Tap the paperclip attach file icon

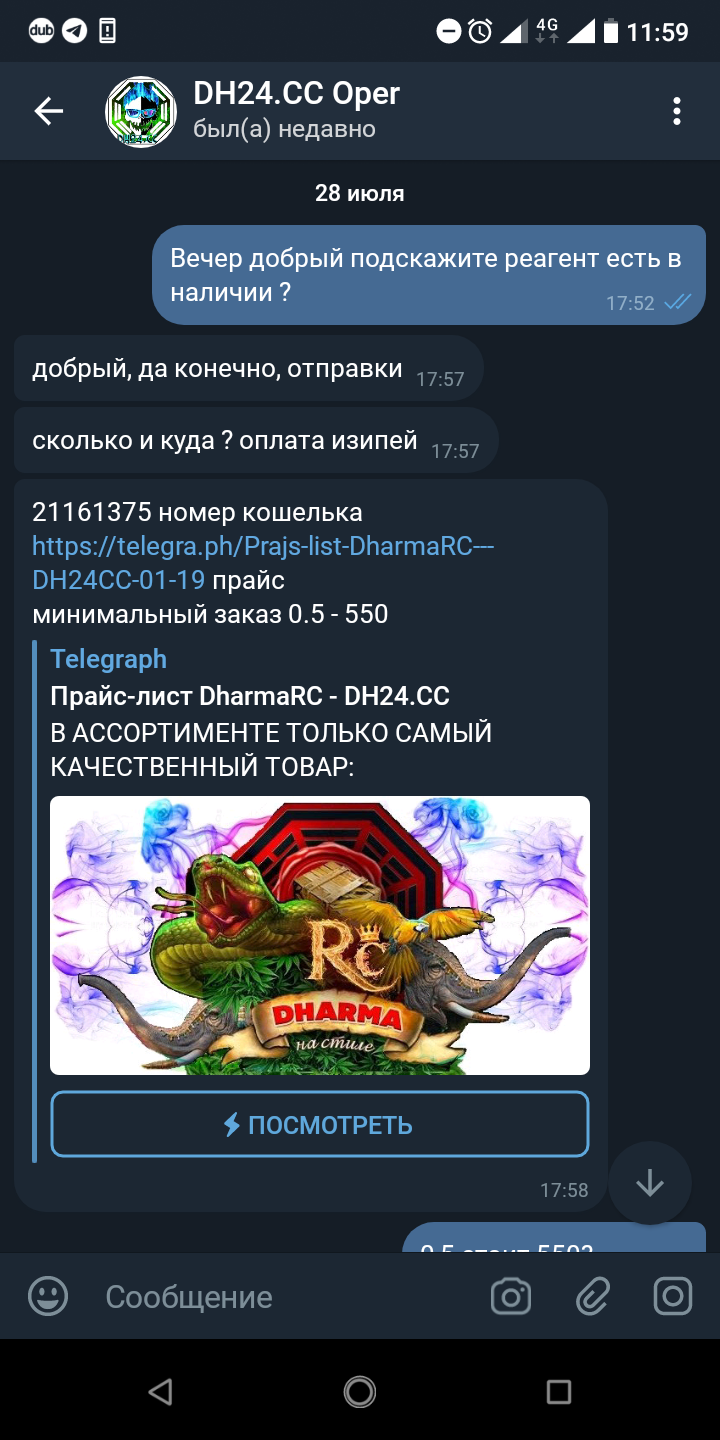point(593,1297)
